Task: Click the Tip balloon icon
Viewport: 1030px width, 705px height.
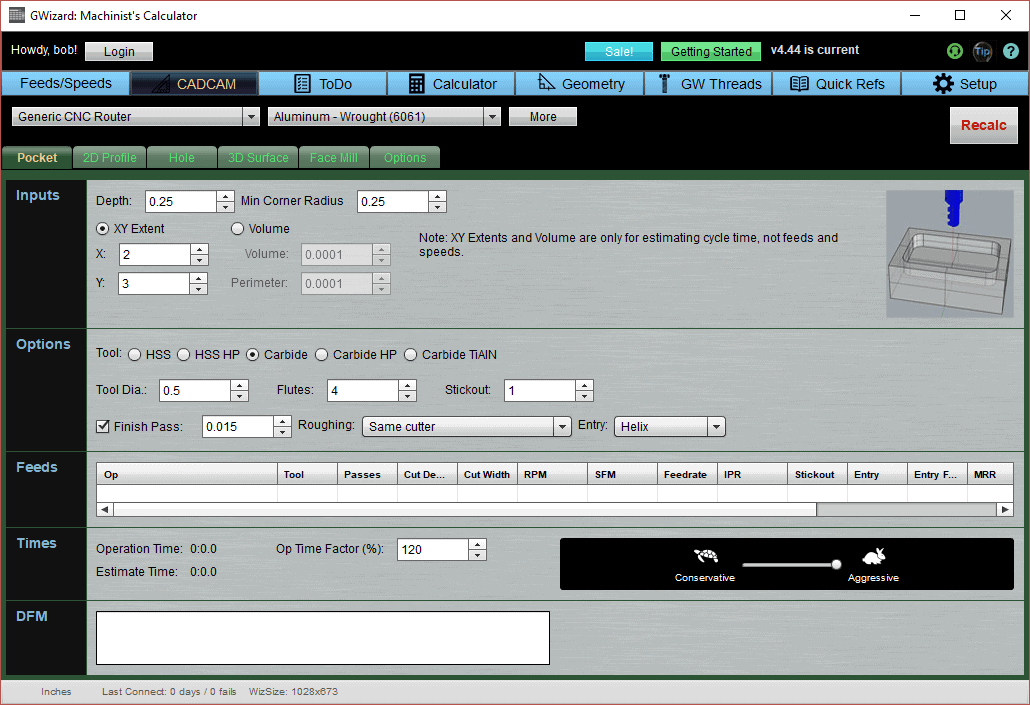Action: tap(983, 51)
